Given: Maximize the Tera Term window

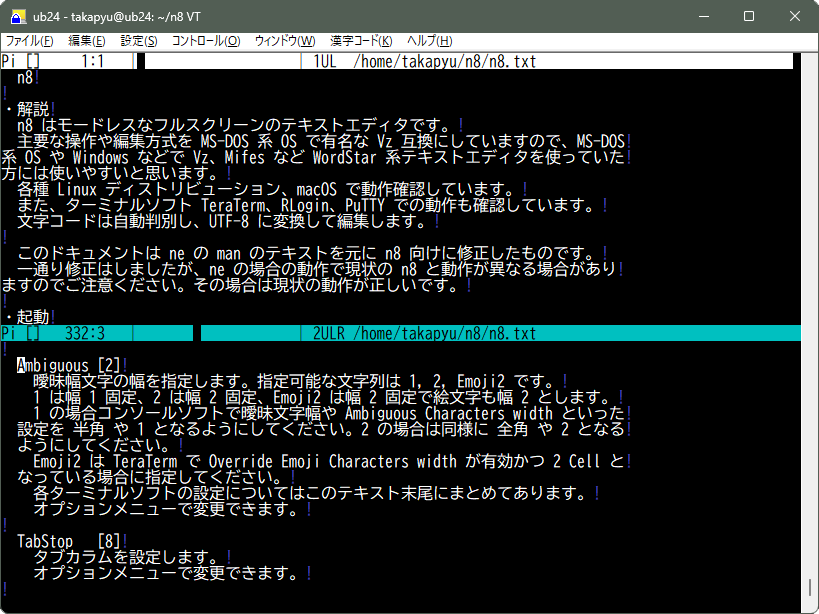Looking at the screenshot, I should click(749, 17).
